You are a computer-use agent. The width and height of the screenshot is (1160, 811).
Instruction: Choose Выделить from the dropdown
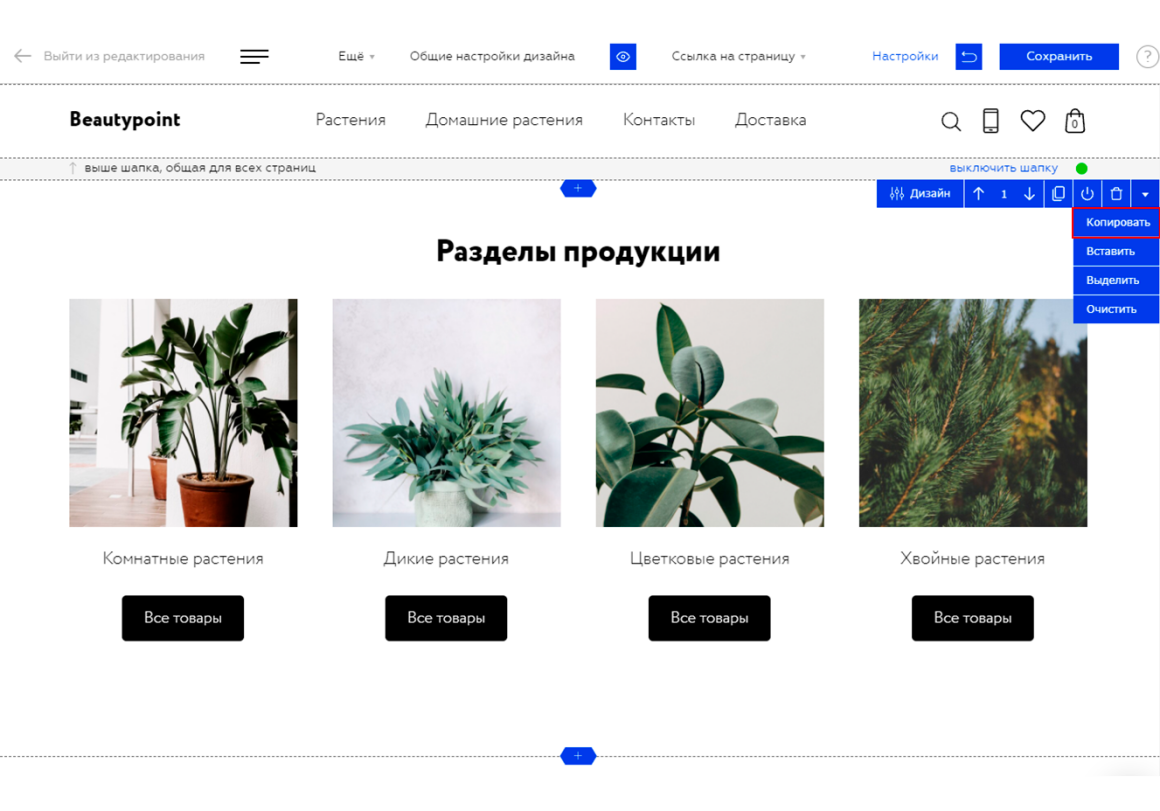(1116, 280)
